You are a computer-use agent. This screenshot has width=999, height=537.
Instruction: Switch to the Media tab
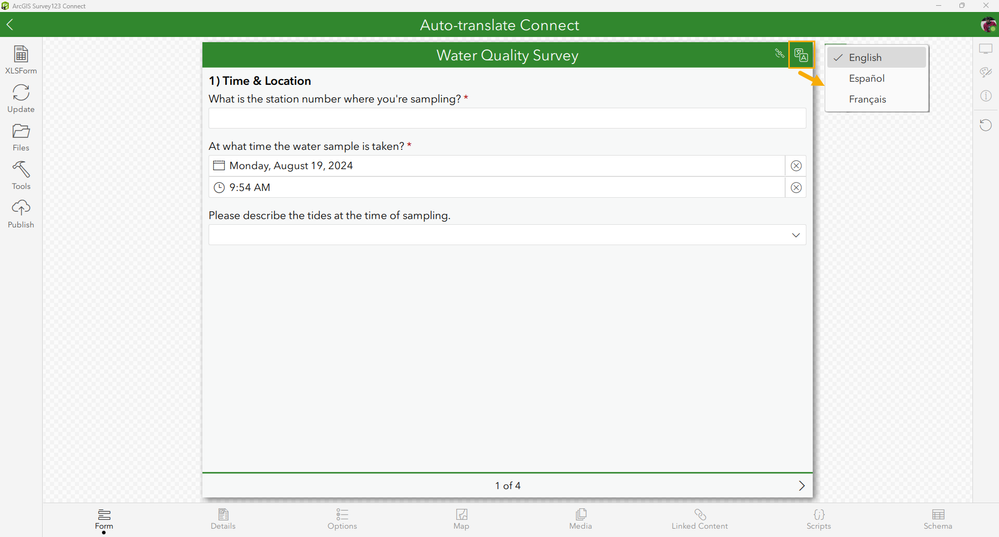click(580, 519)
